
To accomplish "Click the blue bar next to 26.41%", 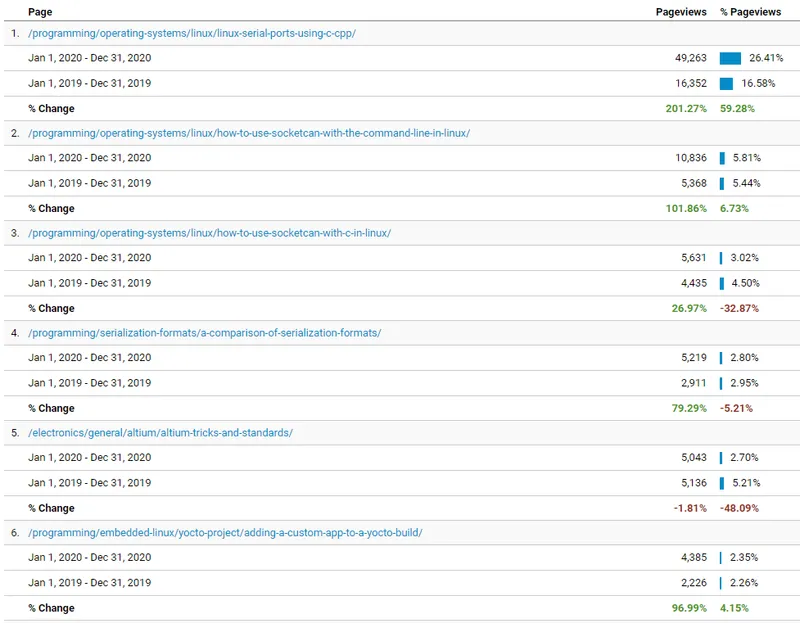I will coord(730,58).
